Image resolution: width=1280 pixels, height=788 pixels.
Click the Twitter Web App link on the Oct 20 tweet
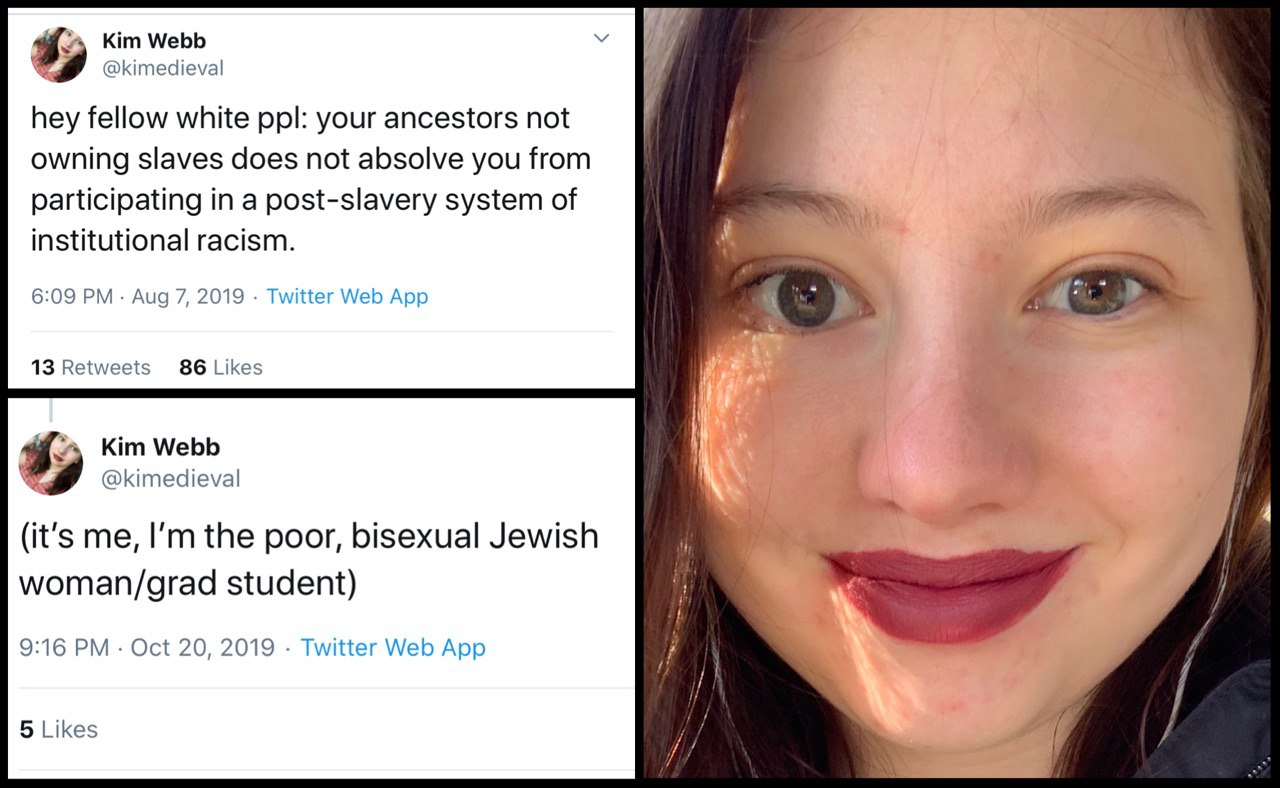pos(393,647)
